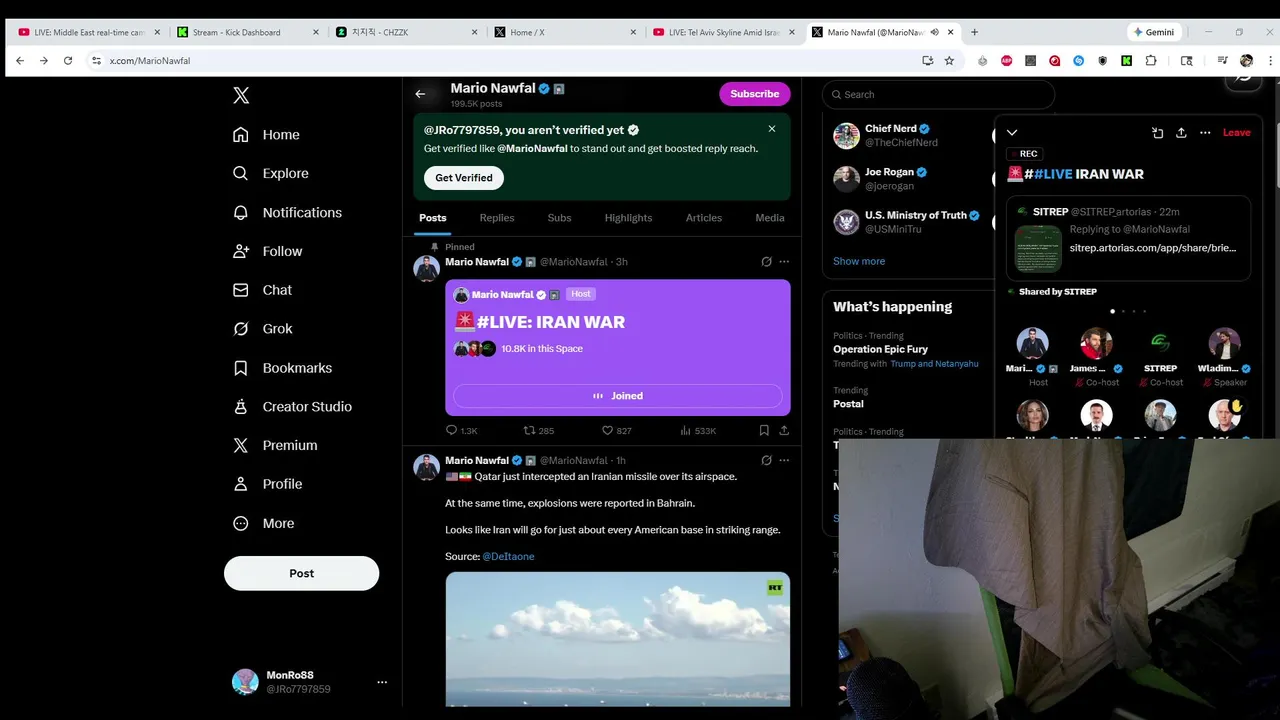Switch to the Subs tab
1280x720 pixels.
(x=559, y=218)
